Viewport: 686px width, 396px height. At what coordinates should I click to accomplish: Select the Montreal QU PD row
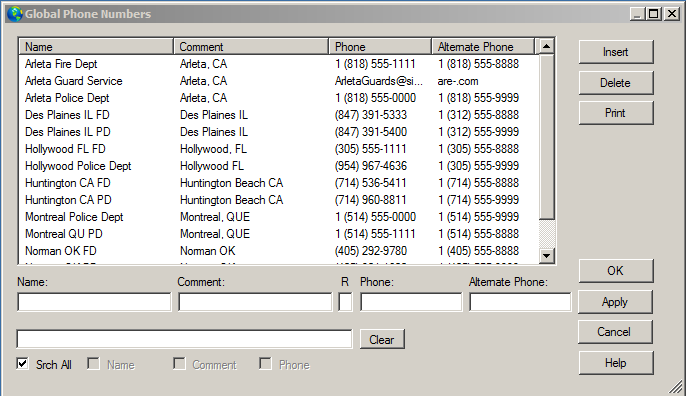[279, 234]
